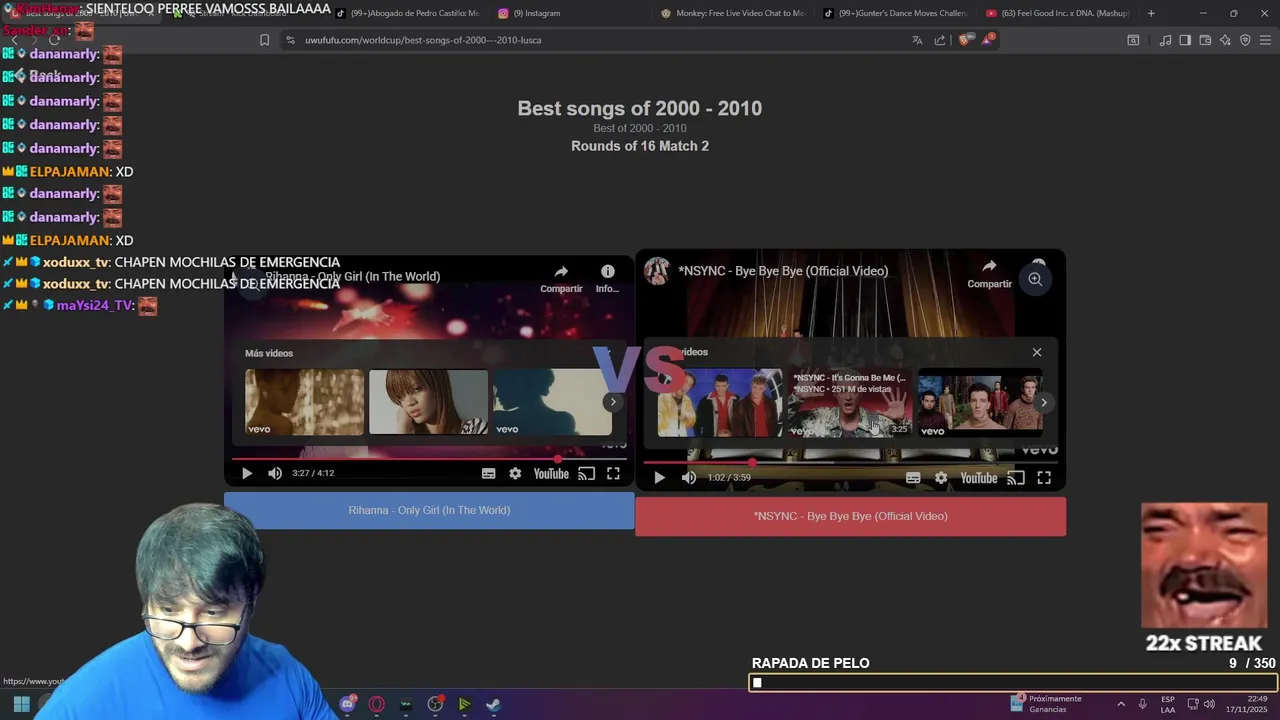Open dark silhouette vevo thumbnail in Rihanna panel

click(x=552, y=402)
